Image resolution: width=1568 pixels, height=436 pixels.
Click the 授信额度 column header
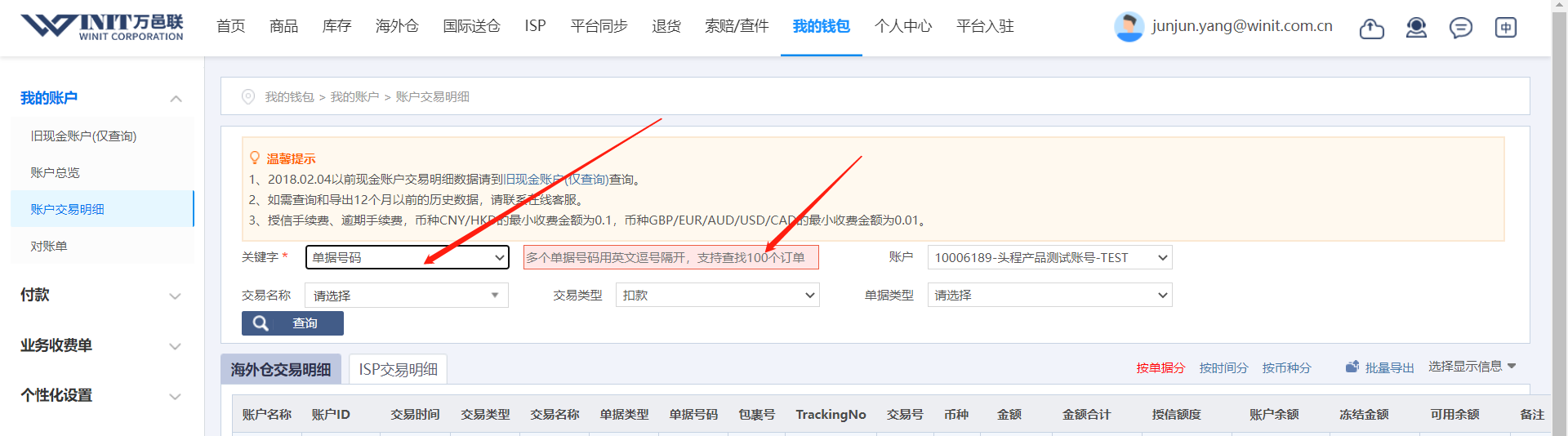pyautogui.click(x=1176, y=414)
